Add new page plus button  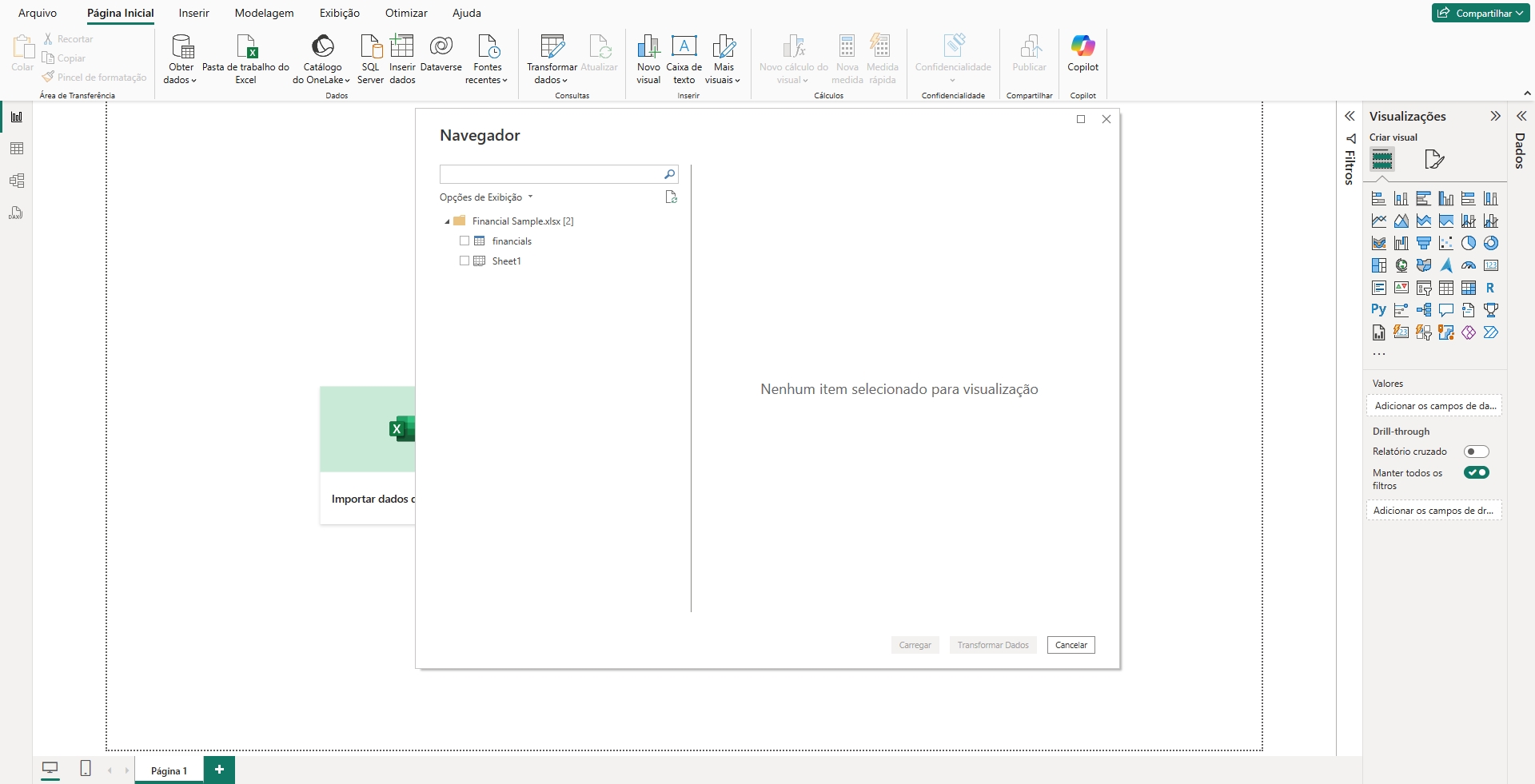[219, 770]
